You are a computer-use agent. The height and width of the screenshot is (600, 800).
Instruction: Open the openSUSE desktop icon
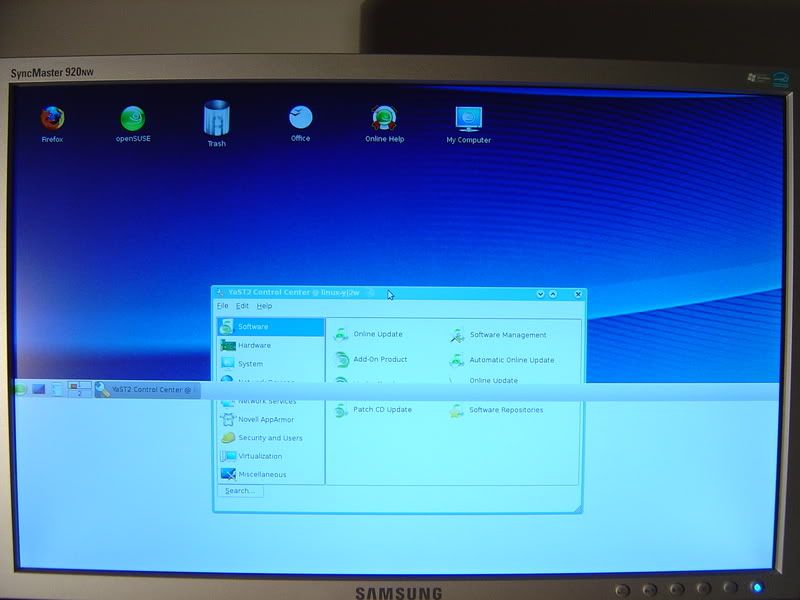point(133,124)
